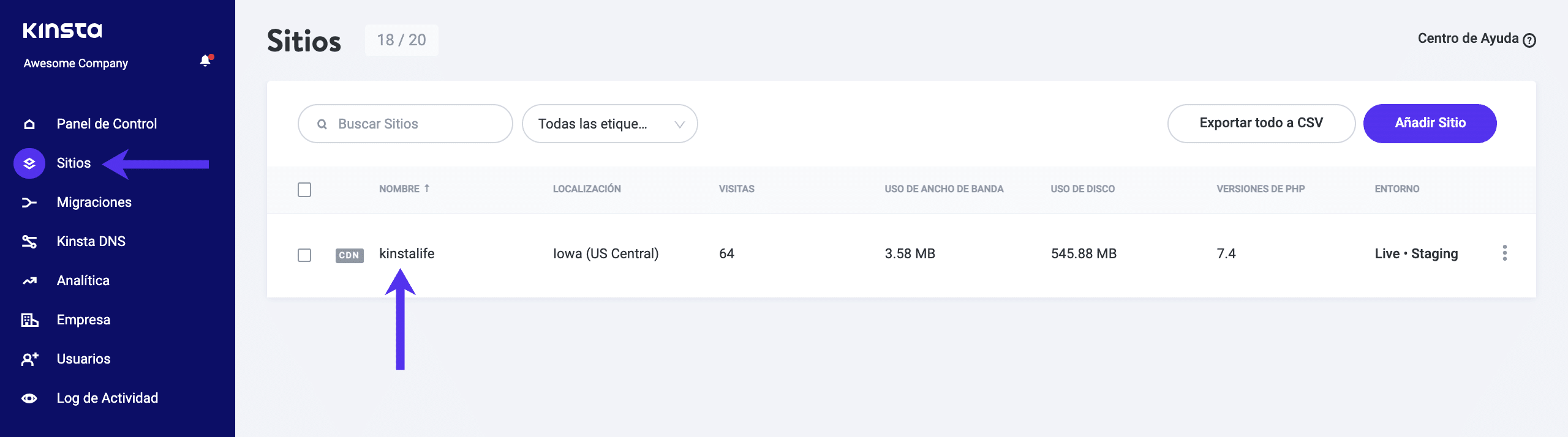Click Exportar todo a CSV button
The image size is (1568, 437).
tap(1261, 123)
